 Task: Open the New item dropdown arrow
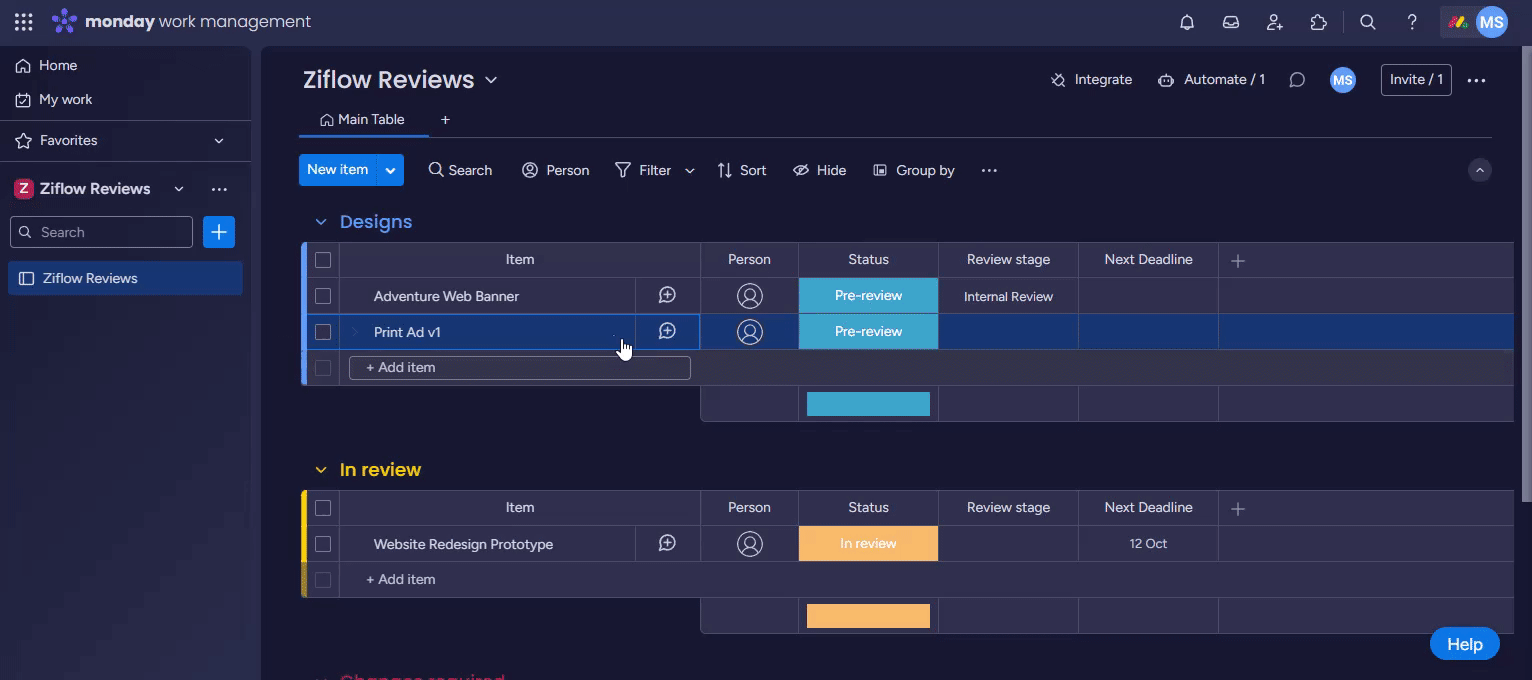coord(390,170)
